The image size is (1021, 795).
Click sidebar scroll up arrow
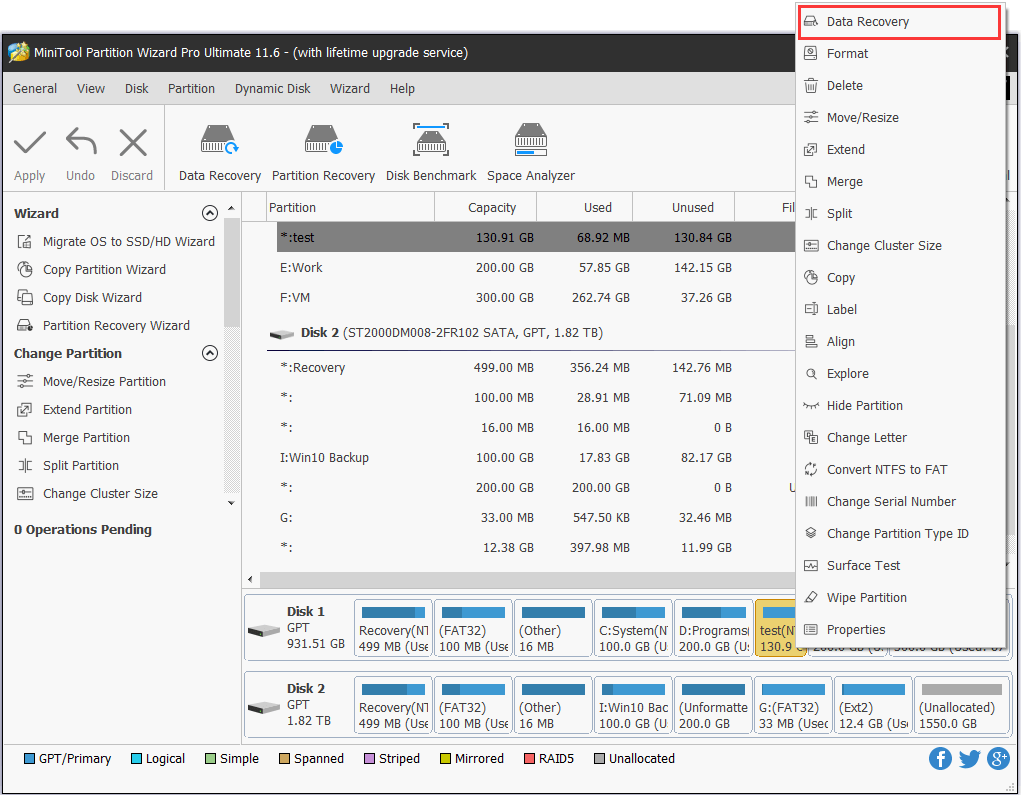pos(231,208)
